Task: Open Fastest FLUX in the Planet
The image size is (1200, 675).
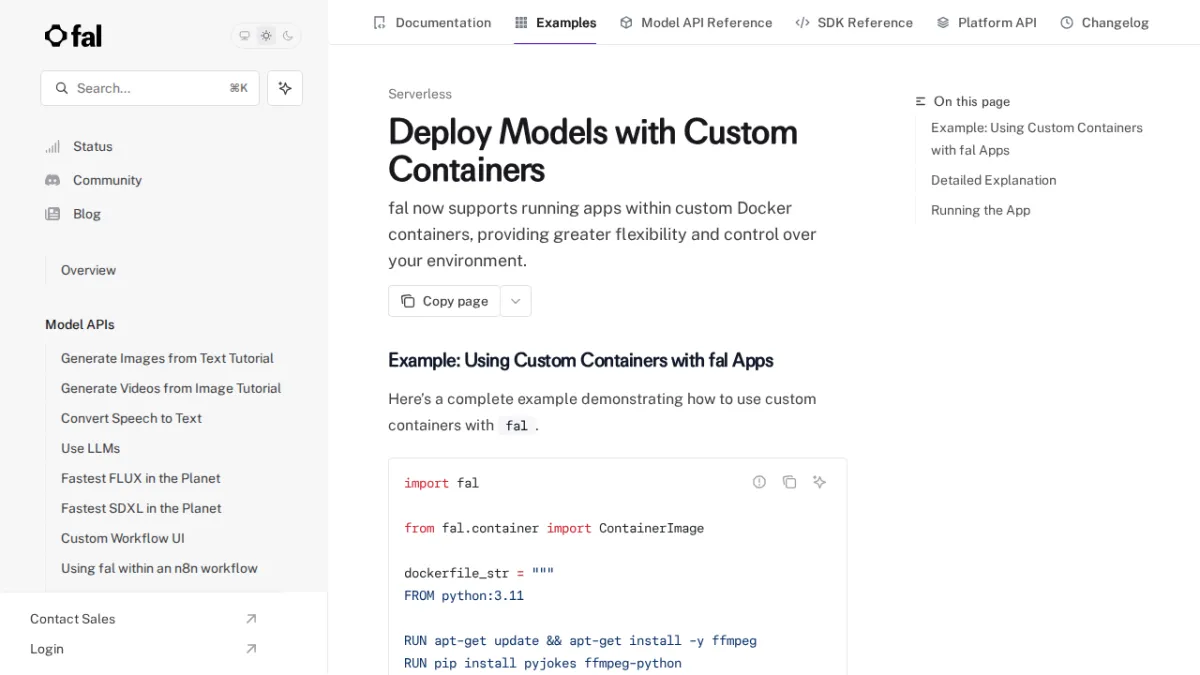Action: click(140, 478)
